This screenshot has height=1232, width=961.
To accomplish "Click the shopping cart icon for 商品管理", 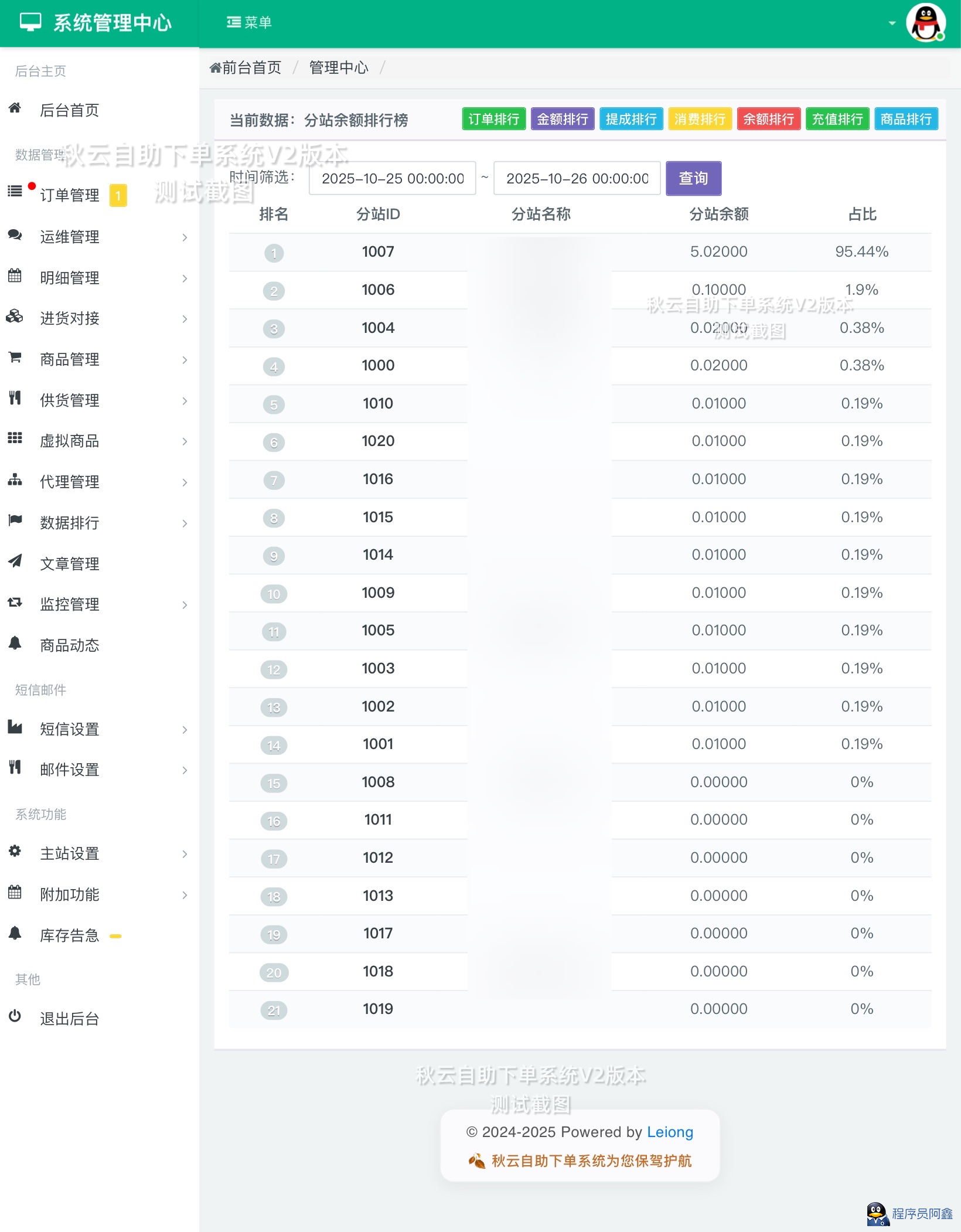I will pyautogui.click(x=15, y=358).
